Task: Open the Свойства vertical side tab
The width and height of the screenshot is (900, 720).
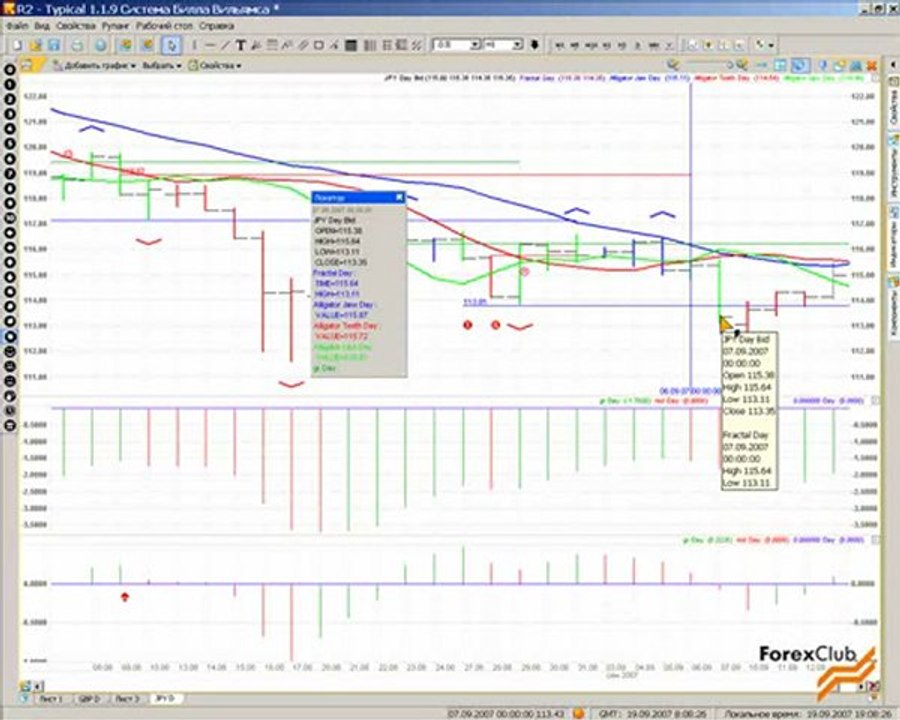Action: (894, 102)
